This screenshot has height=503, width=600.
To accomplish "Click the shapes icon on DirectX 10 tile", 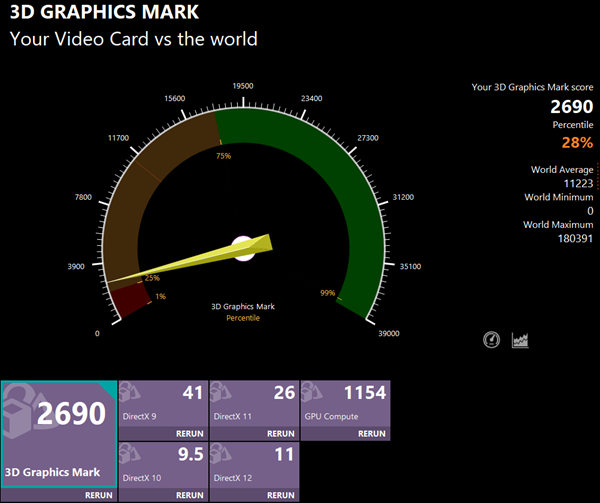I will [x=135, y=458].
